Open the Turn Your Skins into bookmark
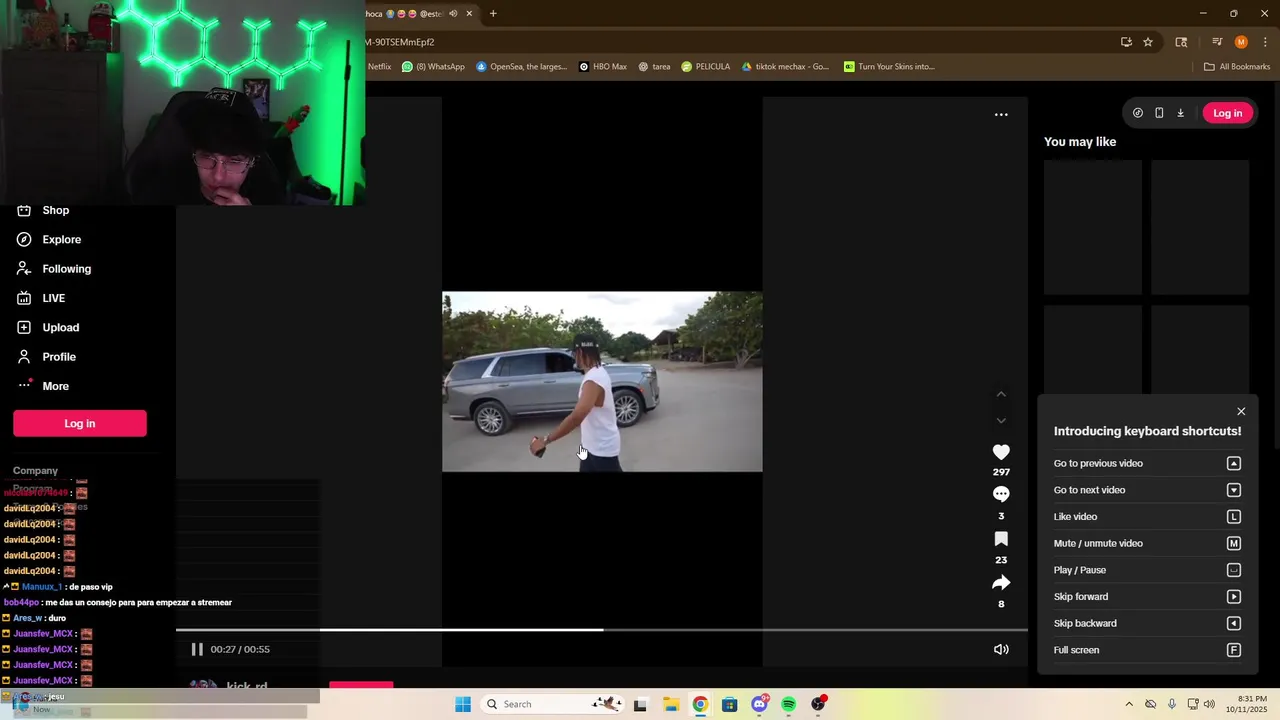1280x720 pixels. pos(889,67)
